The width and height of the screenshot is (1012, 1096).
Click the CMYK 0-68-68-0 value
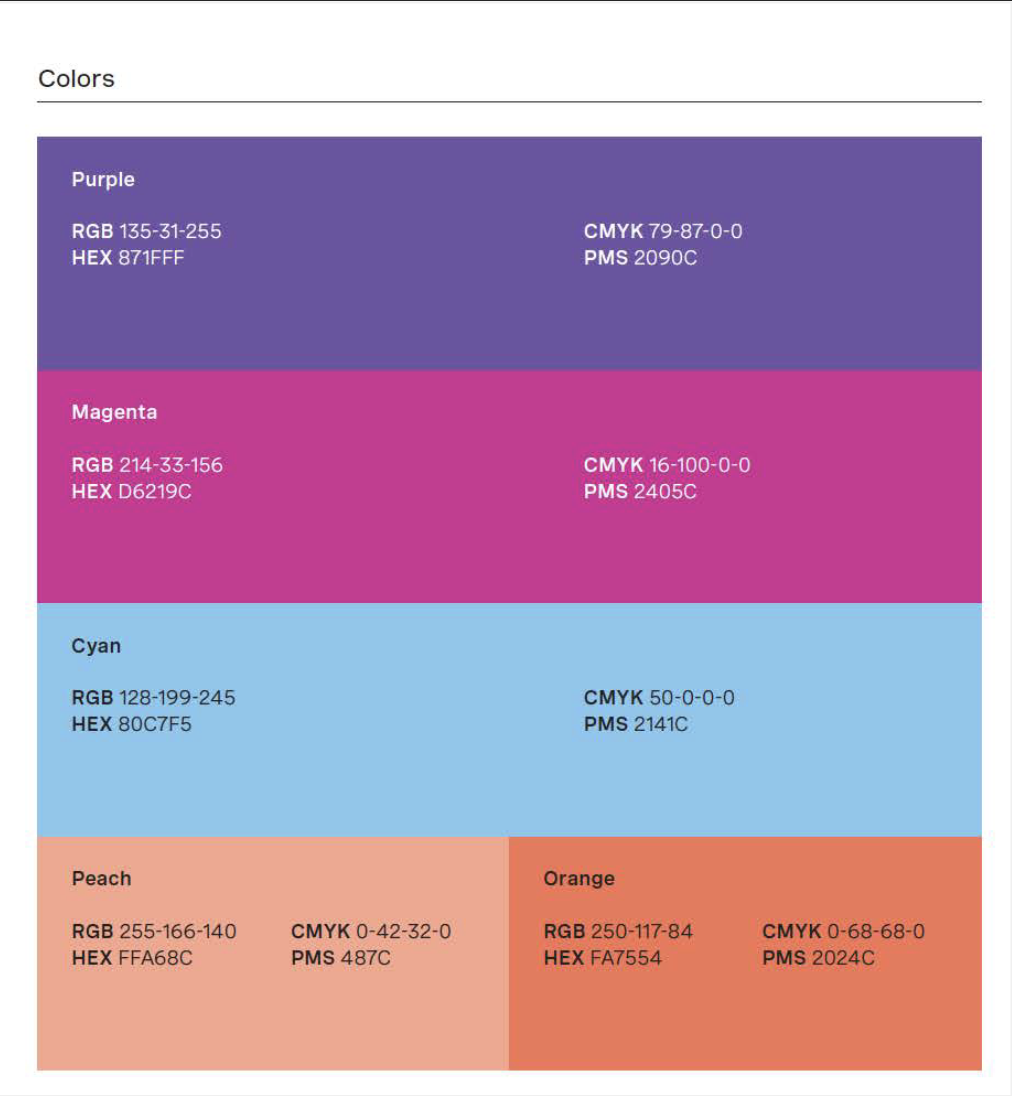pyautogui.click(x=844, y=931)
